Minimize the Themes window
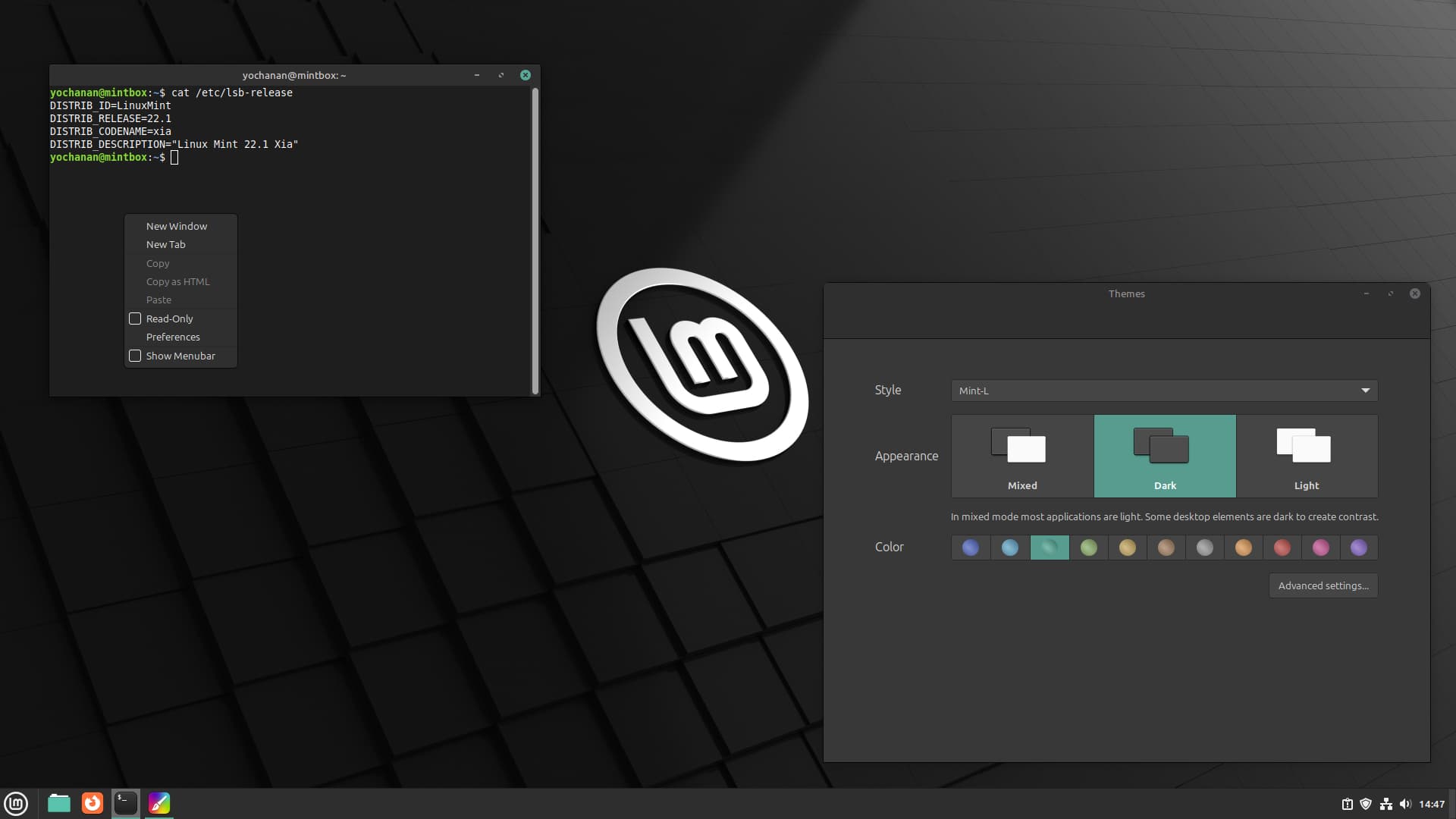Viewport: 1456px width, 819px height. (1367, 293)
